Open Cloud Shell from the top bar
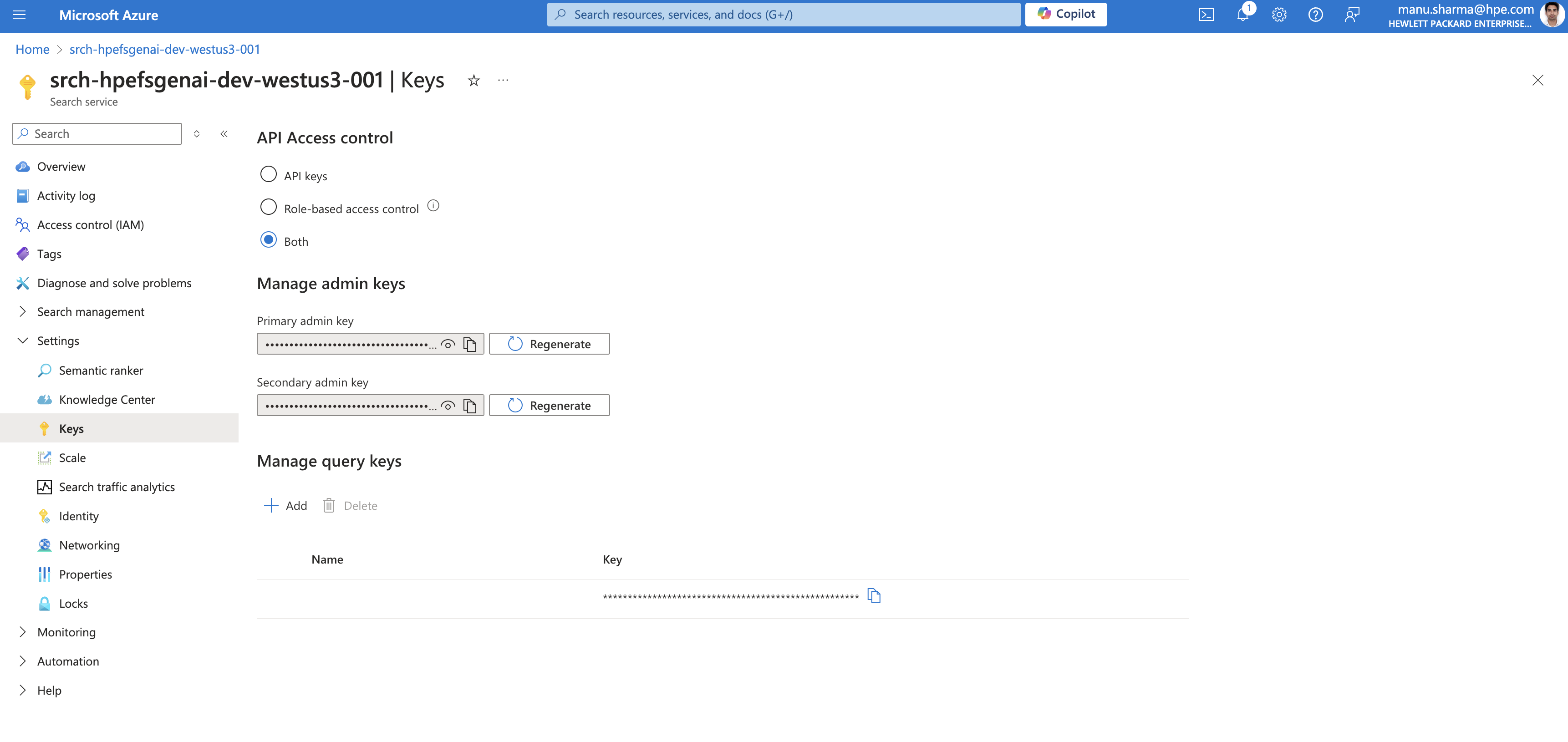This screenshot has width=1568, height=742. click(1206, 15)
